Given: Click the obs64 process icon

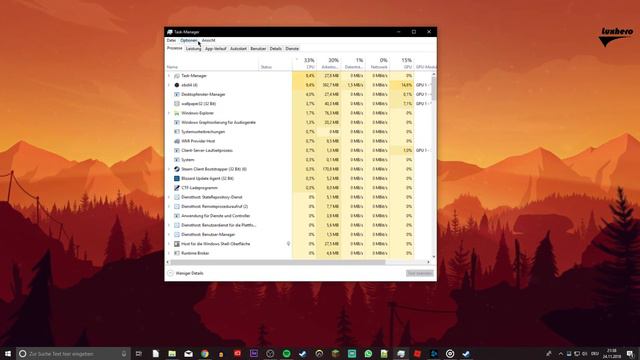Looking at the screenshot, I should tap(177, 85).
